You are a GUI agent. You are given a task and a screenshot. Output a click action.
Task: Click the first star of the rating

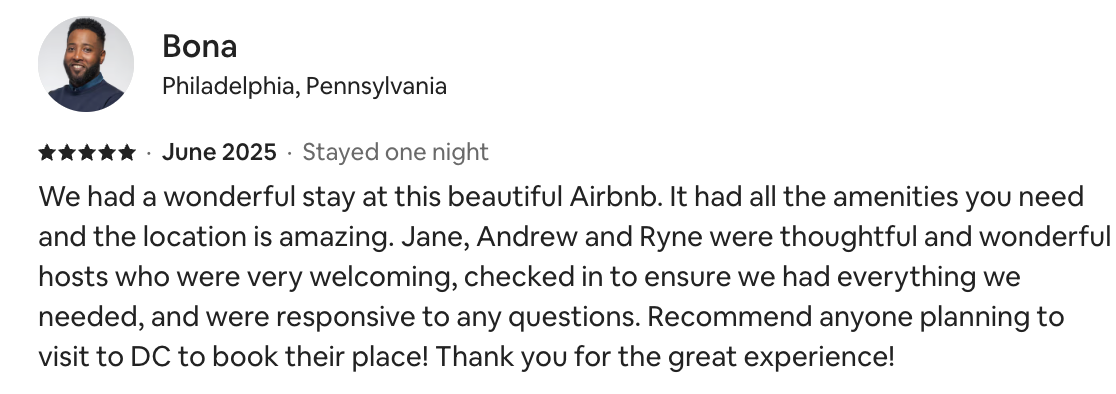click(47, 152)
